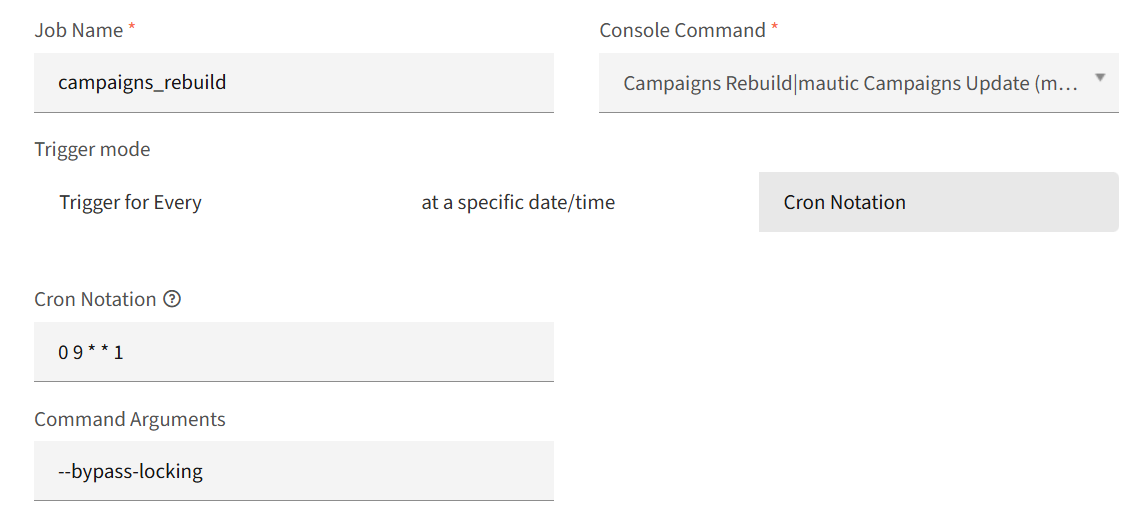This screenshot has width=1136, height=506.
Task: Click the red asterisk beside Job Name
Action: point(132,28)
